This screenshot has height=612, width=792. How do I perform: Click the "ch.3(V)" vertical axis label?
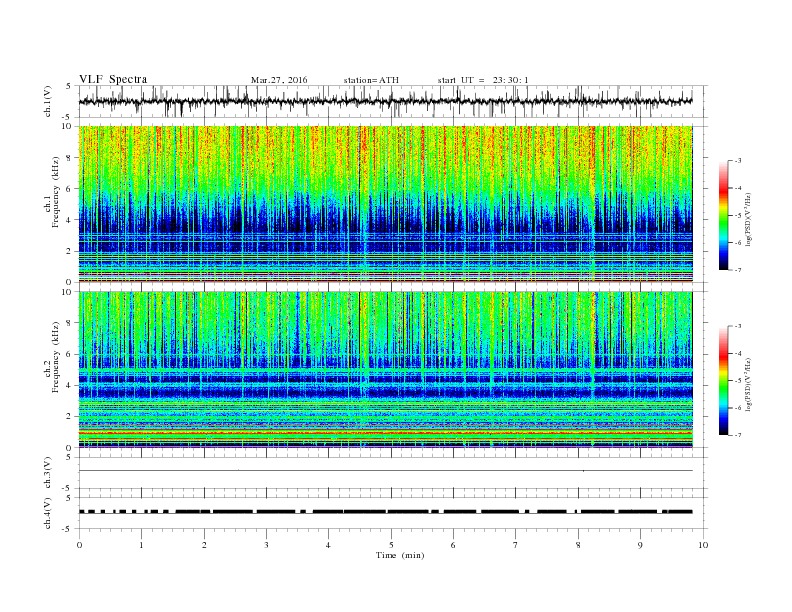pos(48,472)
